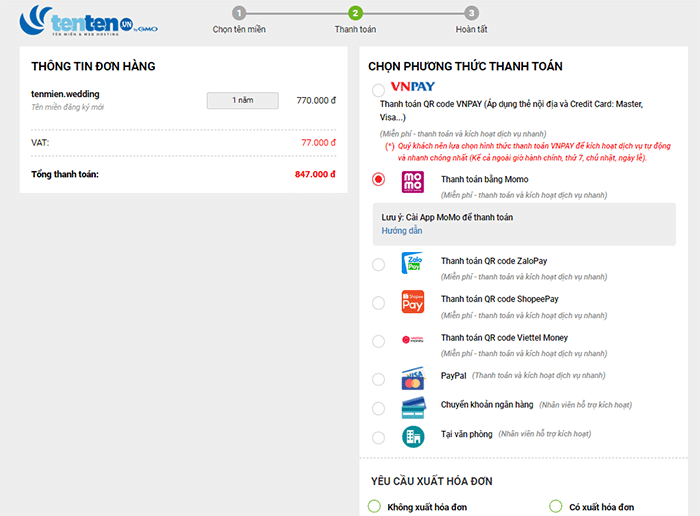Select the ZaloPay QR code radio option
This screenshot has width=700, height=516.
378,265
